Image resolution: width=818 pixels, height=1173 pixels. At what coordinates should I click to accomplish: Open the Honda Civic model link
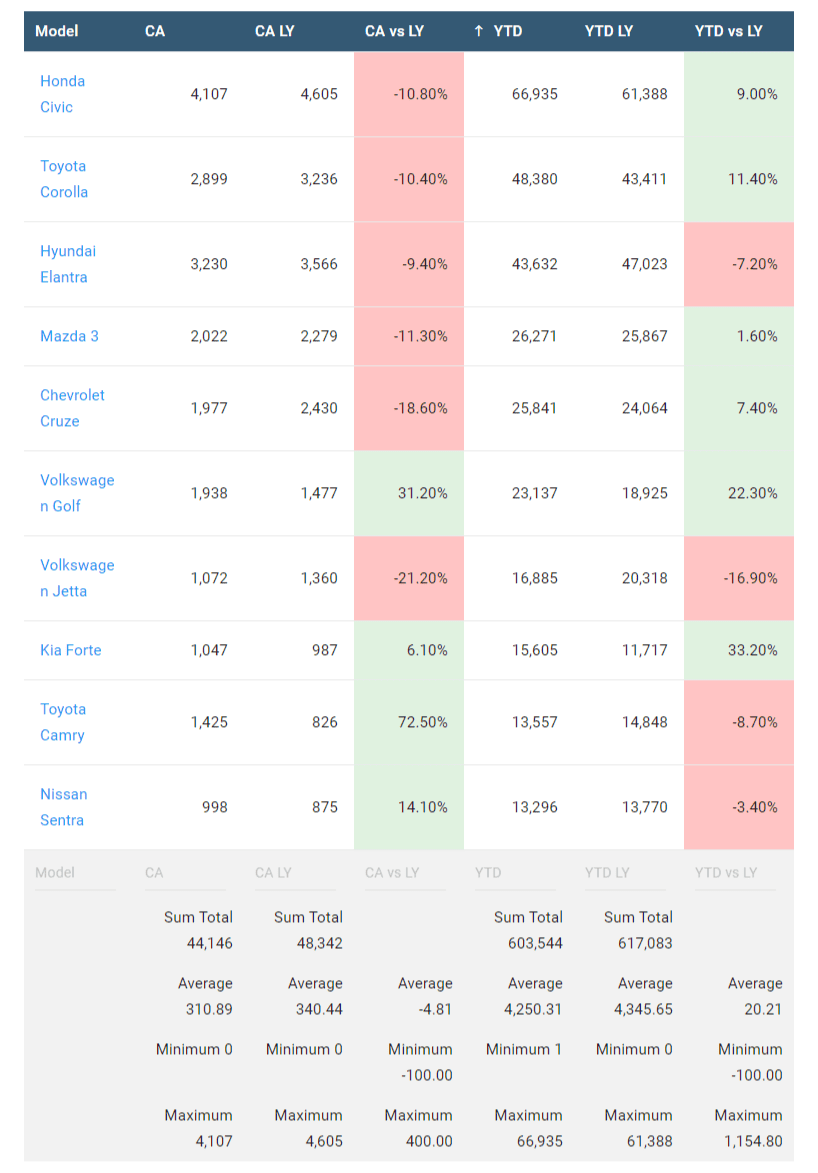coord(62,94)
